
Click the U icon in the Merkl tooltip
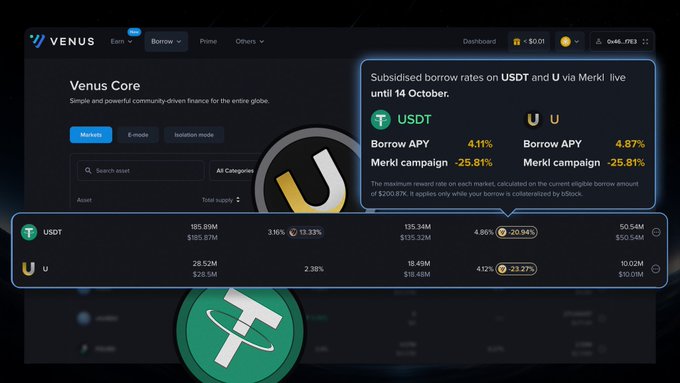[x=533, y=119]
